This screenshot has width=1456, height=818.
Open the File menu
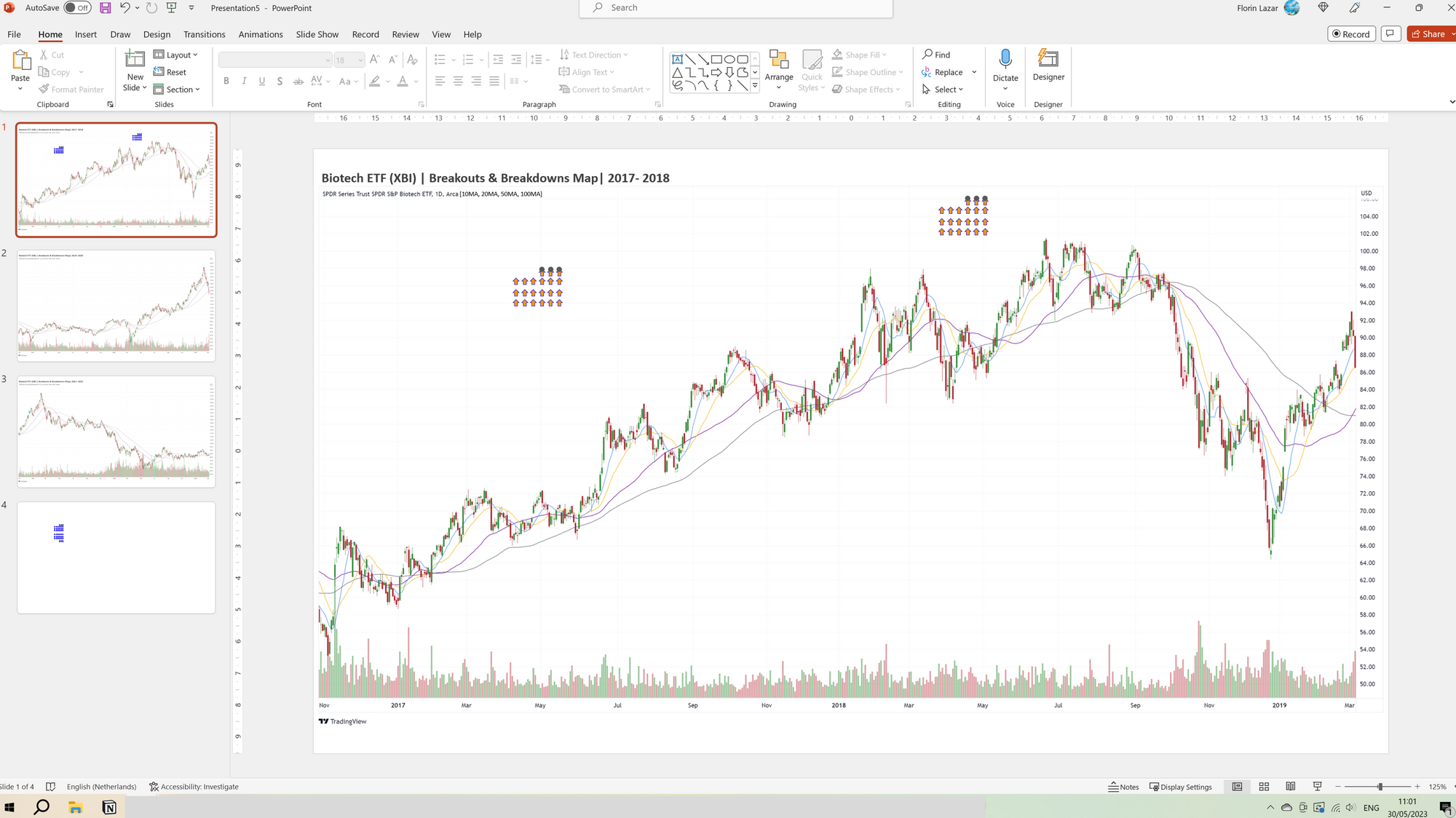[14, 34]
